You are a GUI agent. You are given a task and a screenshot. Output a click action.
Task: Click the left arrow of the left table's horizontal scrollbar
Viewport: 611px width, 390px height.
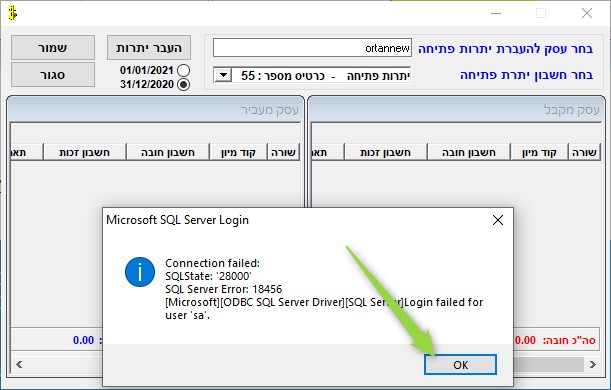pyautogui.click(x=19, y=365)
